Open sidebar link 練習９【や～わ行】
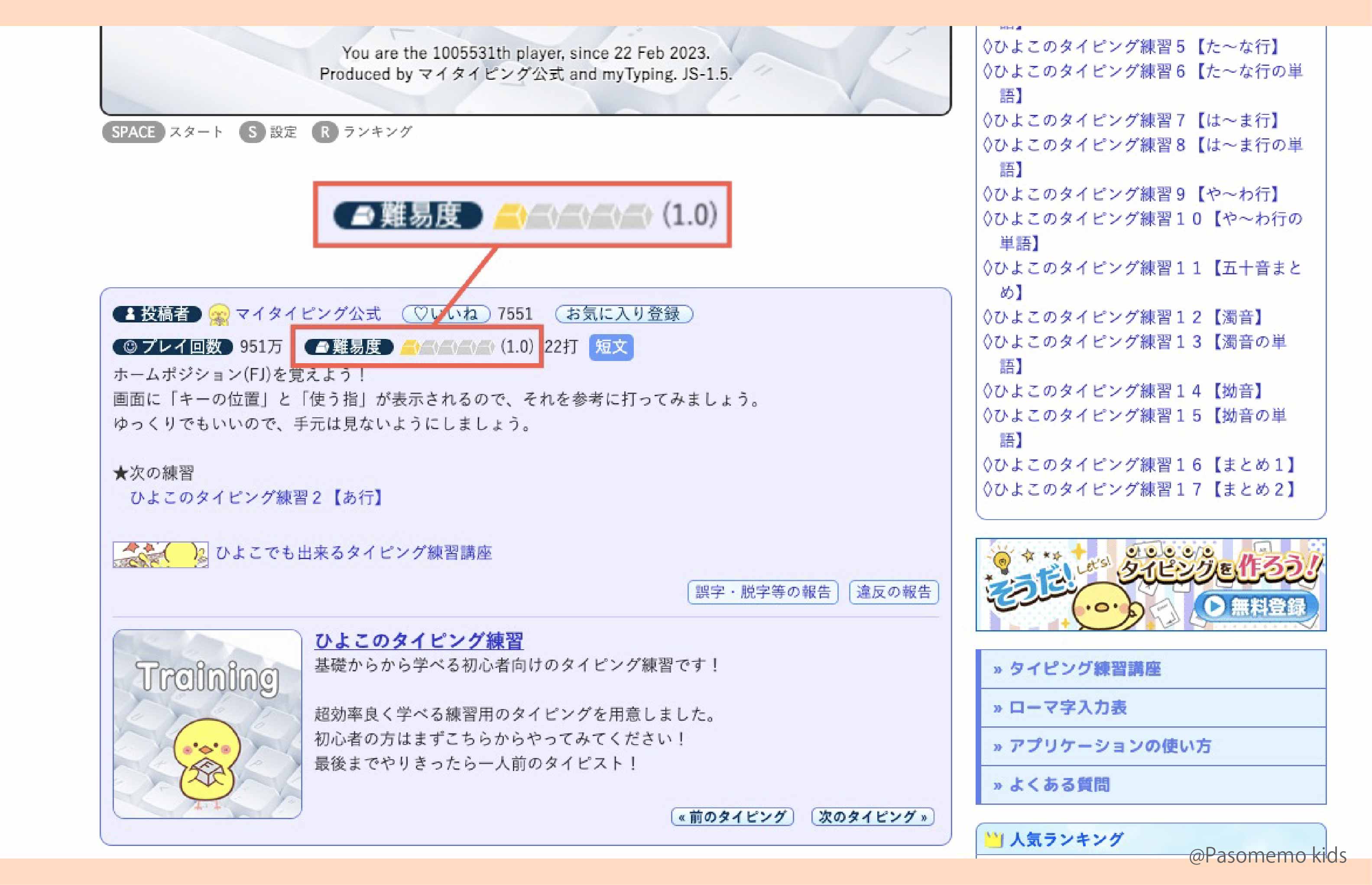 [1132, 194]
